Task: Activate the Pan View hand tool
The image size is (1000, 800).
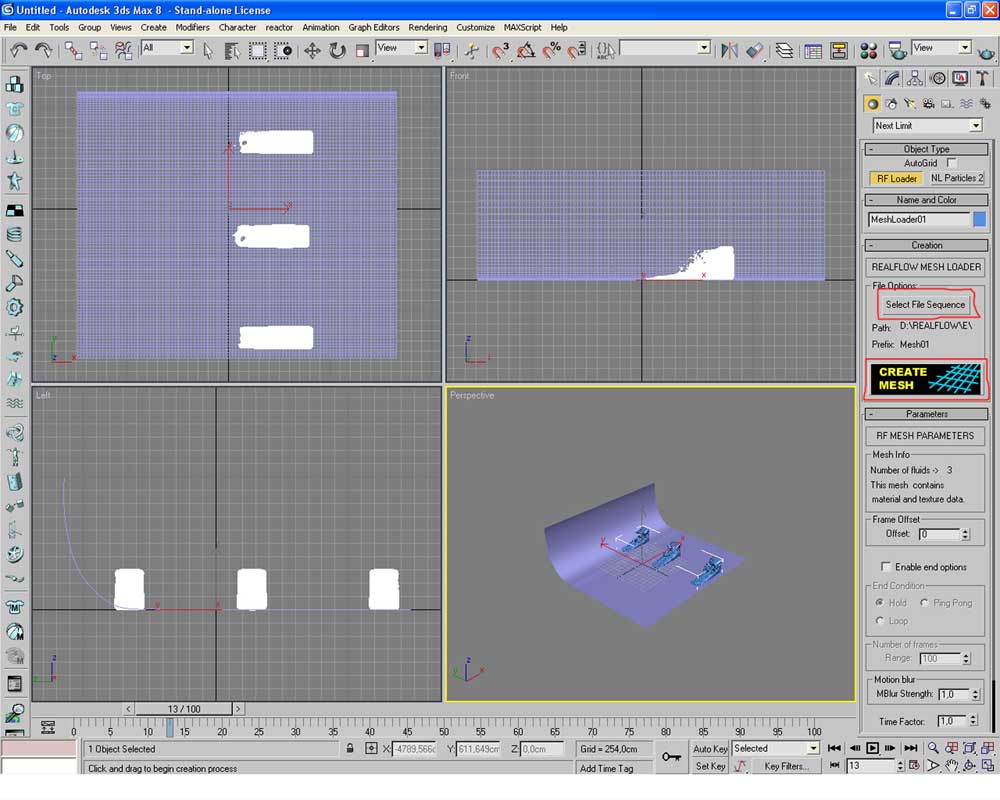Action: tap(952, 766)
